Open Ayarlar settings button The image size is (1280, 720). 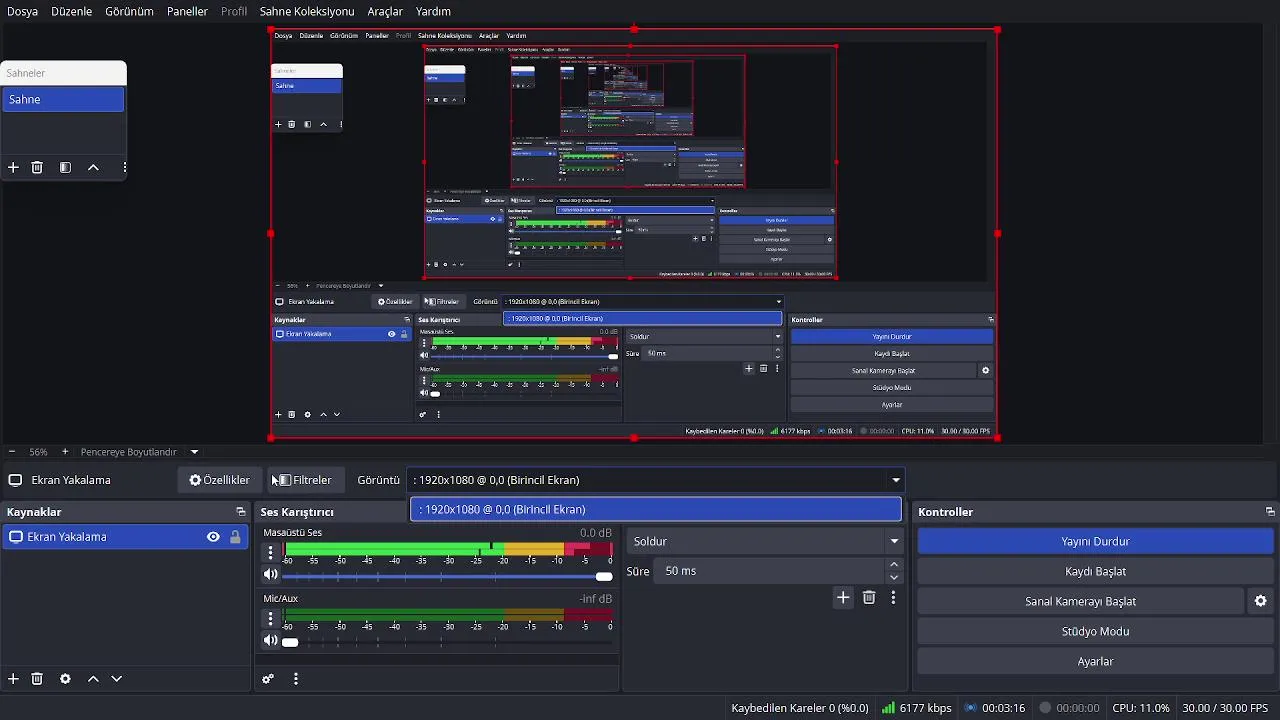tap(1095, 661)
